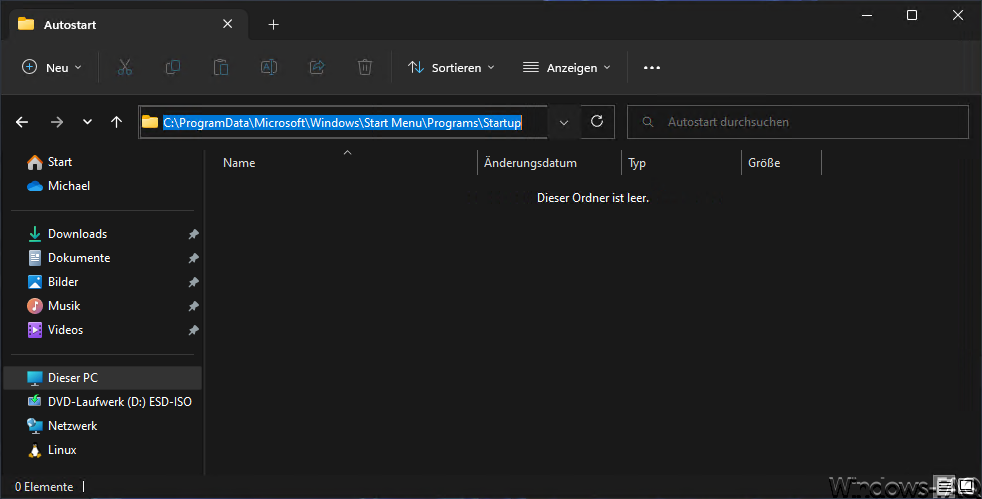Sort by the Name column header
This screenshot has width=982, height=499.
(x=346, y=163)
